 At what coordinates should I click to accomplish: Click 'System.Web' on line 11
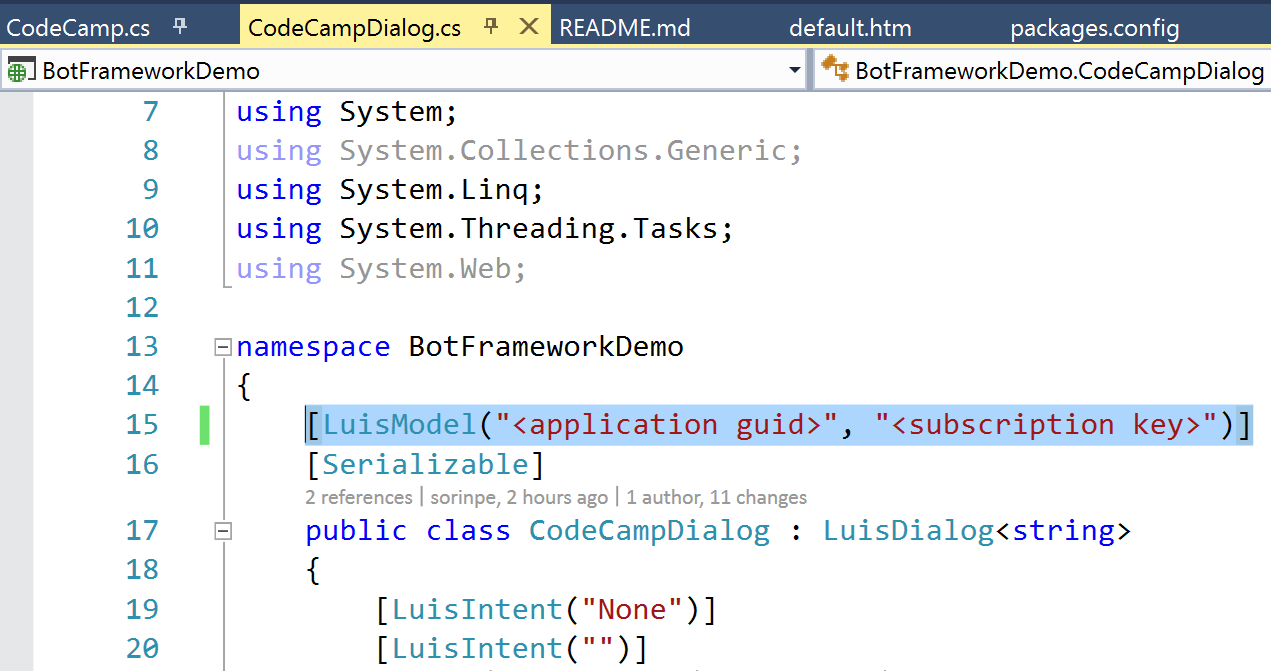[x=424, y=268]
